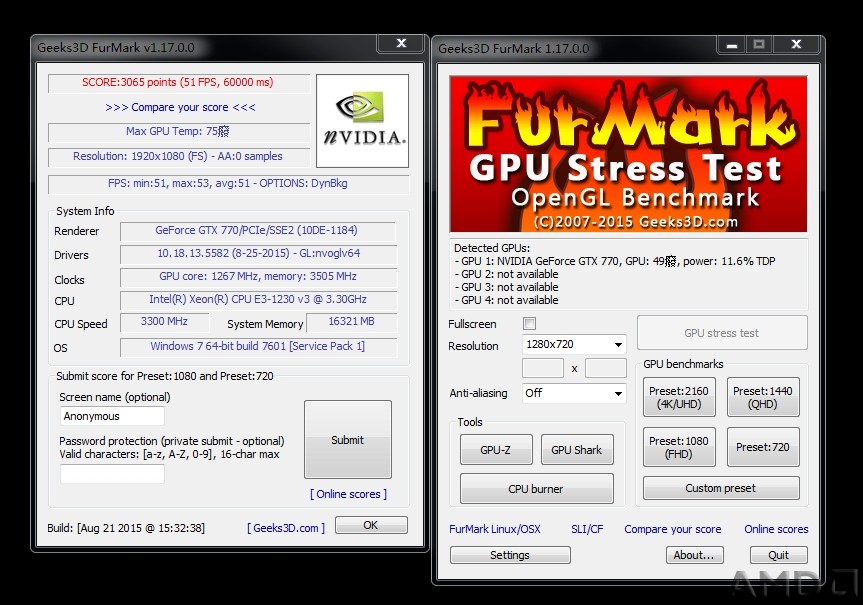This screenshot has height=605, width=863.
Task: Close the score window v1.17.0.0
Action: 402,43
